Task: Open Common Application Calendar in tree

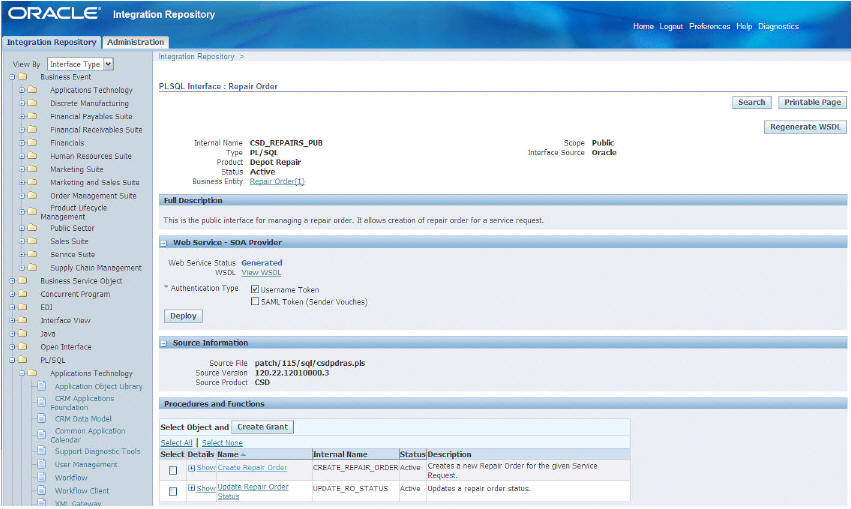Action: pyautogui.click(x=88, y=435)
